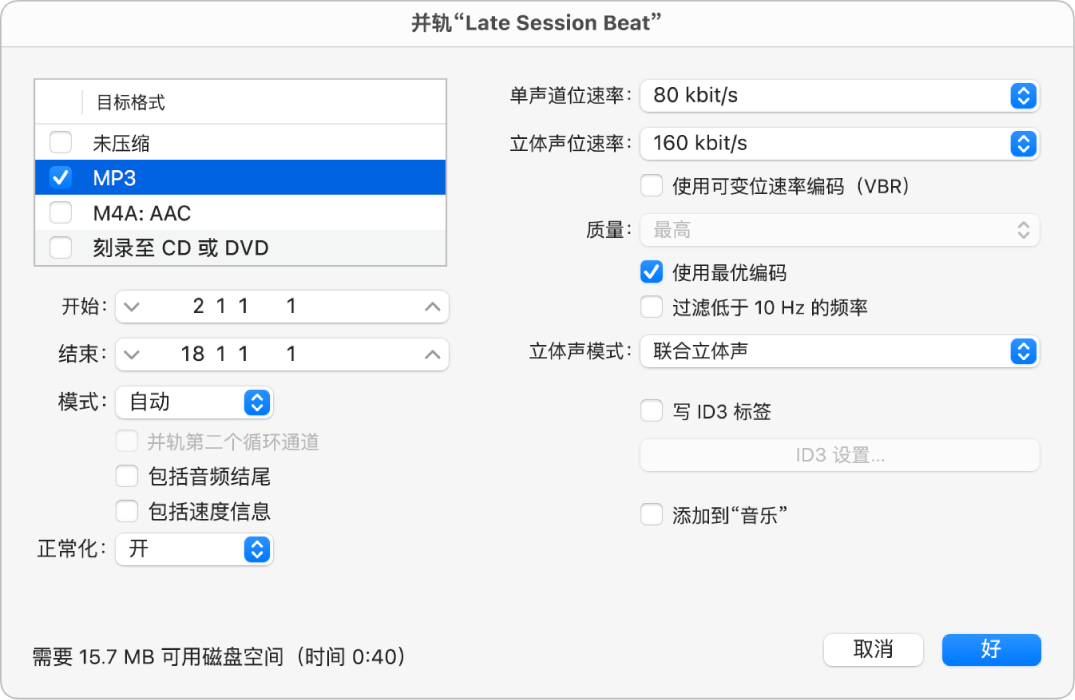Open the 单声道位速率 dropdown
Image resolution: width=1075 pixels, height=700 pixels.
pos(840,96)
